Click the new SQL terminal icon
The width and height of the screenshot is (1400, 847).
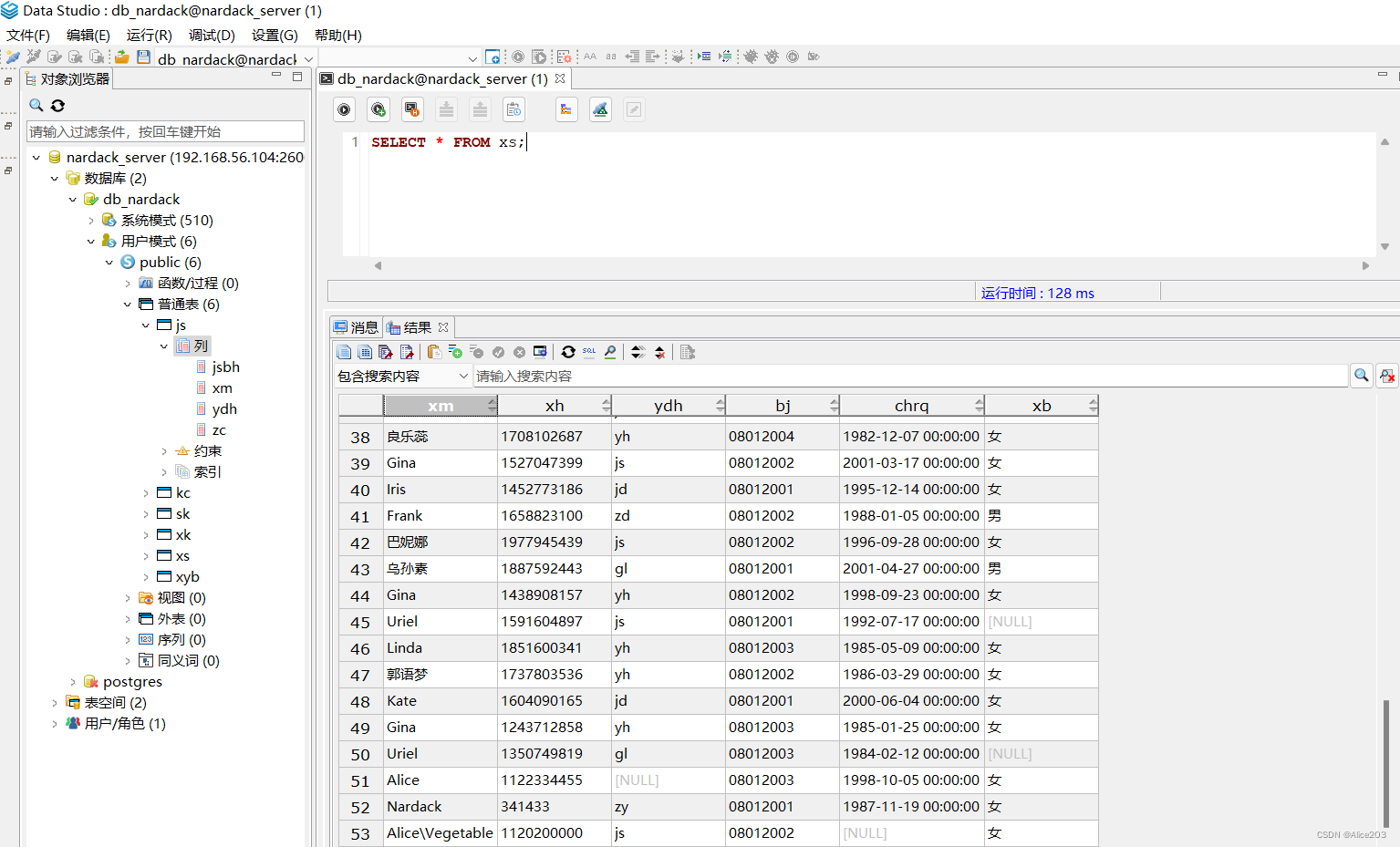[x=493, y=57]
